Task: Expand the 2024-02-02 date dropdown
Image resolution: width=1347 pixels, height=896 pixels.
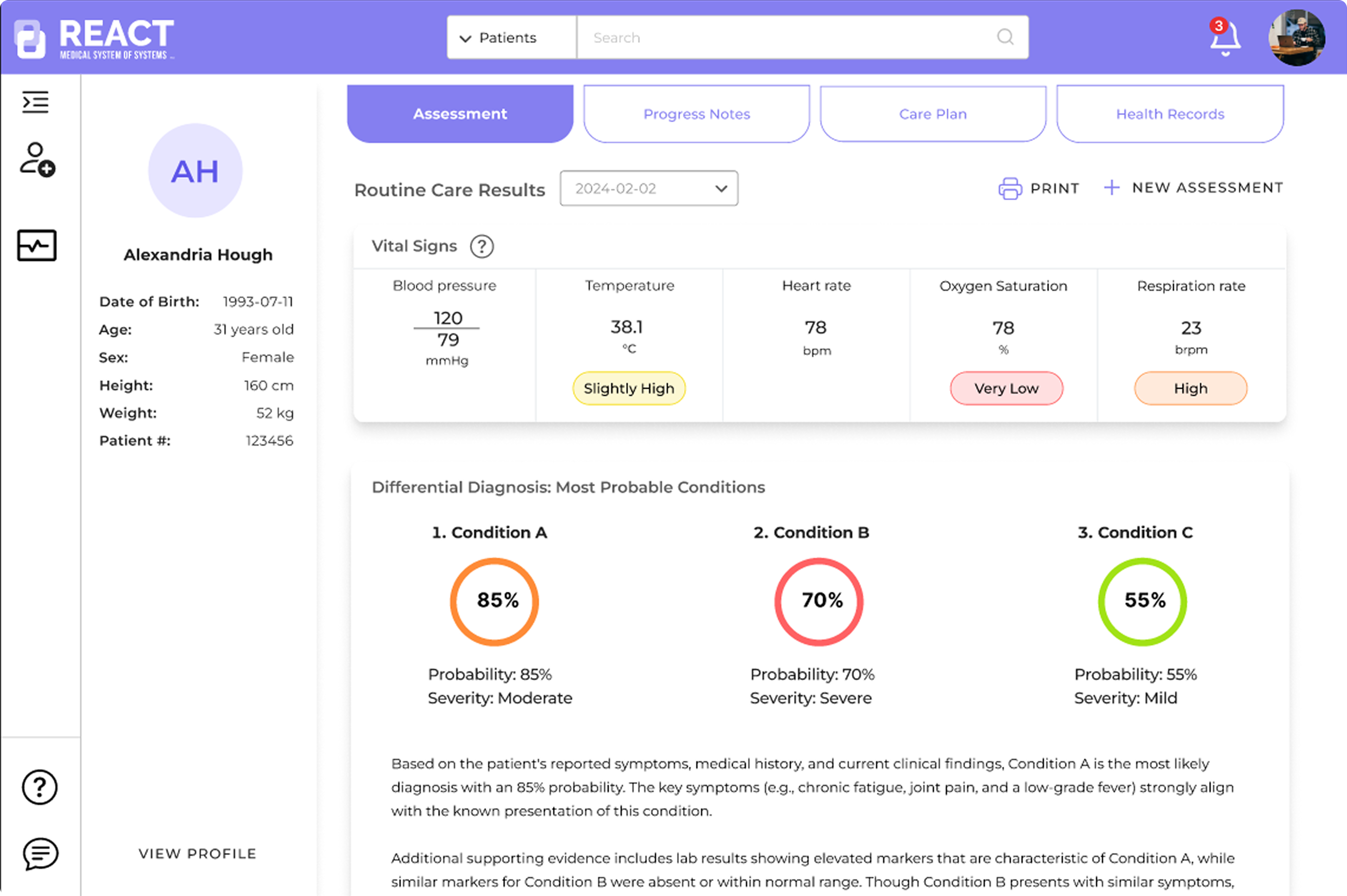Action: (x=649, y=188)
